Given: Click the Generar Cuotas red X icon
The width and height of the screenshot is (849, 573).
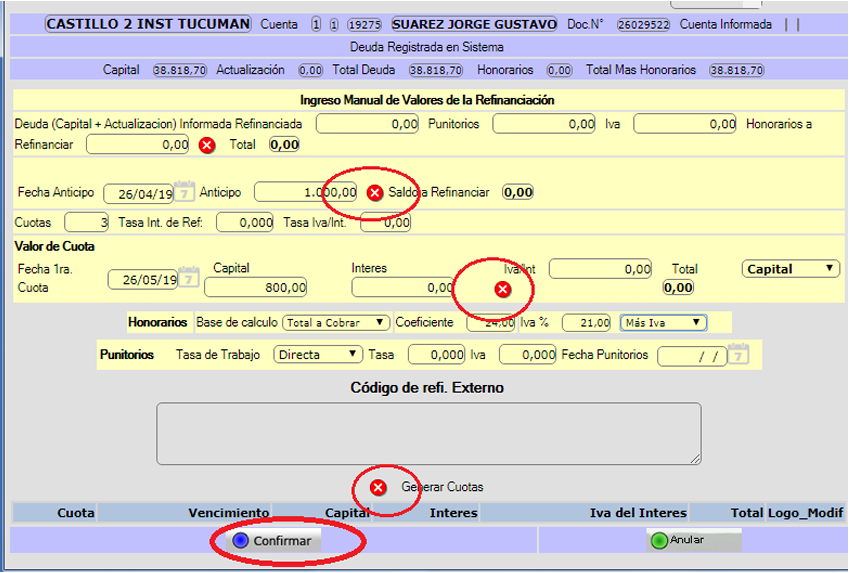Looking at the screenshot, I should [x=378, y=487].
